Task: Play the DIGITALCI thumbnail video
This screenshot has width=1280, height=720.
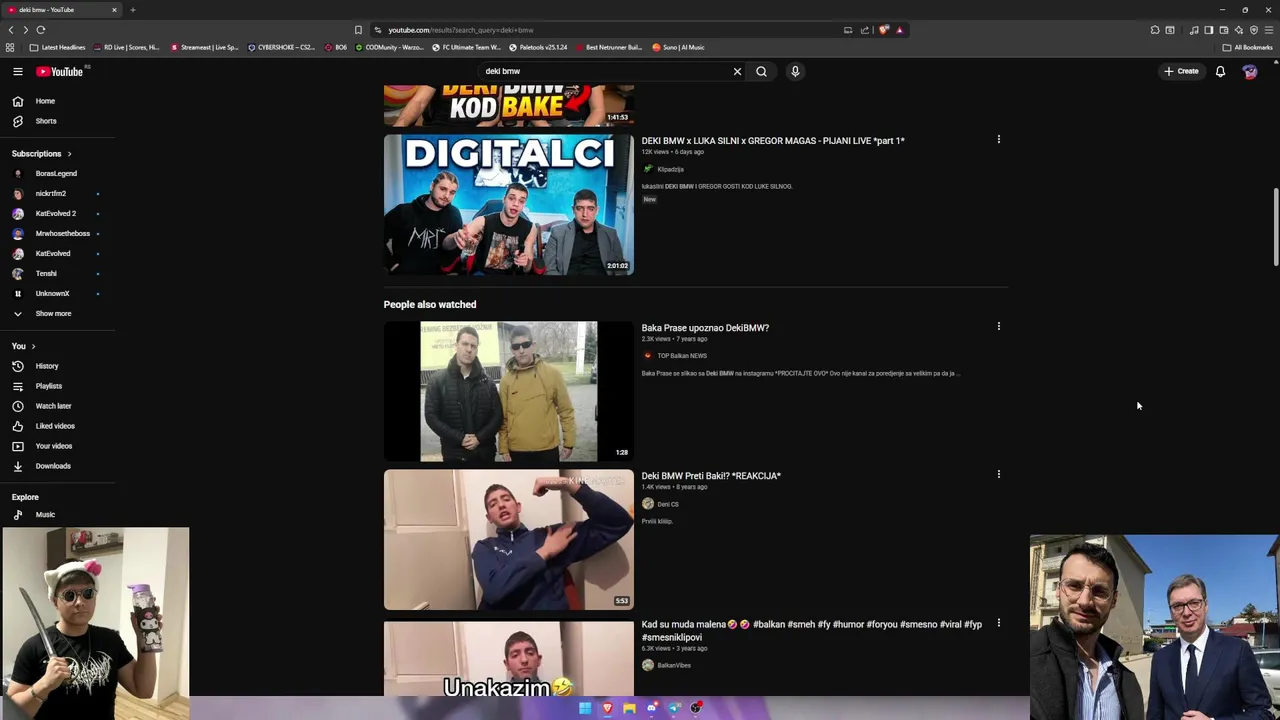Action: coord(509,204)
